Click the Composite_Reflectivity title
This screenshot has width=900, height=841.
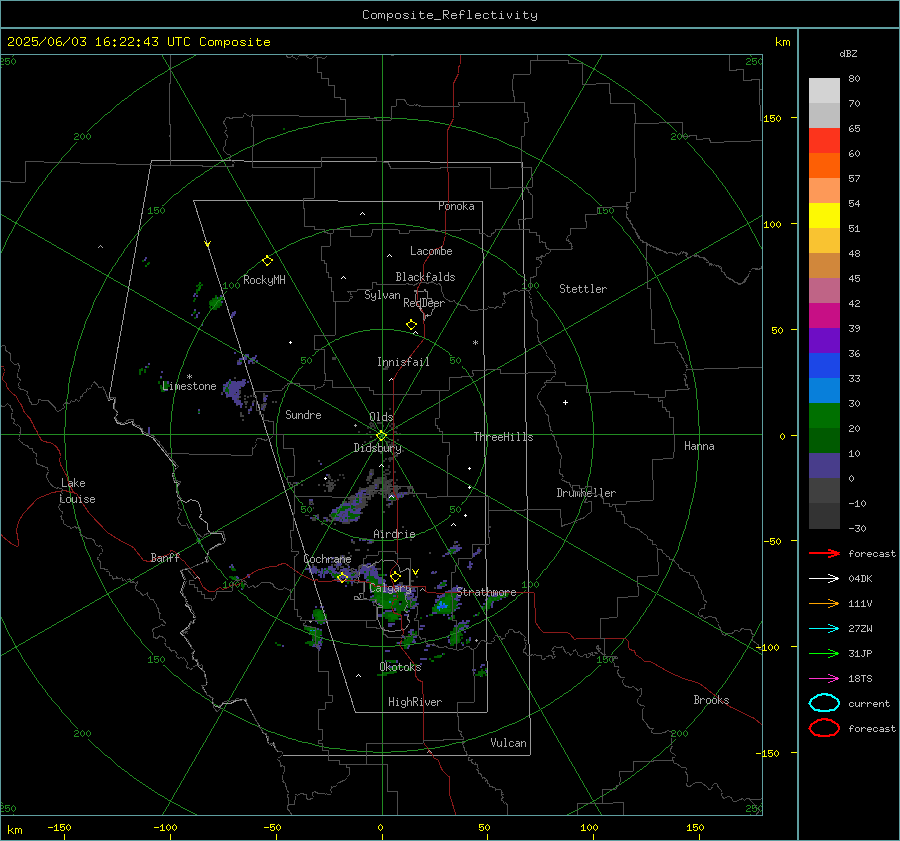click(x=450, y=15)
